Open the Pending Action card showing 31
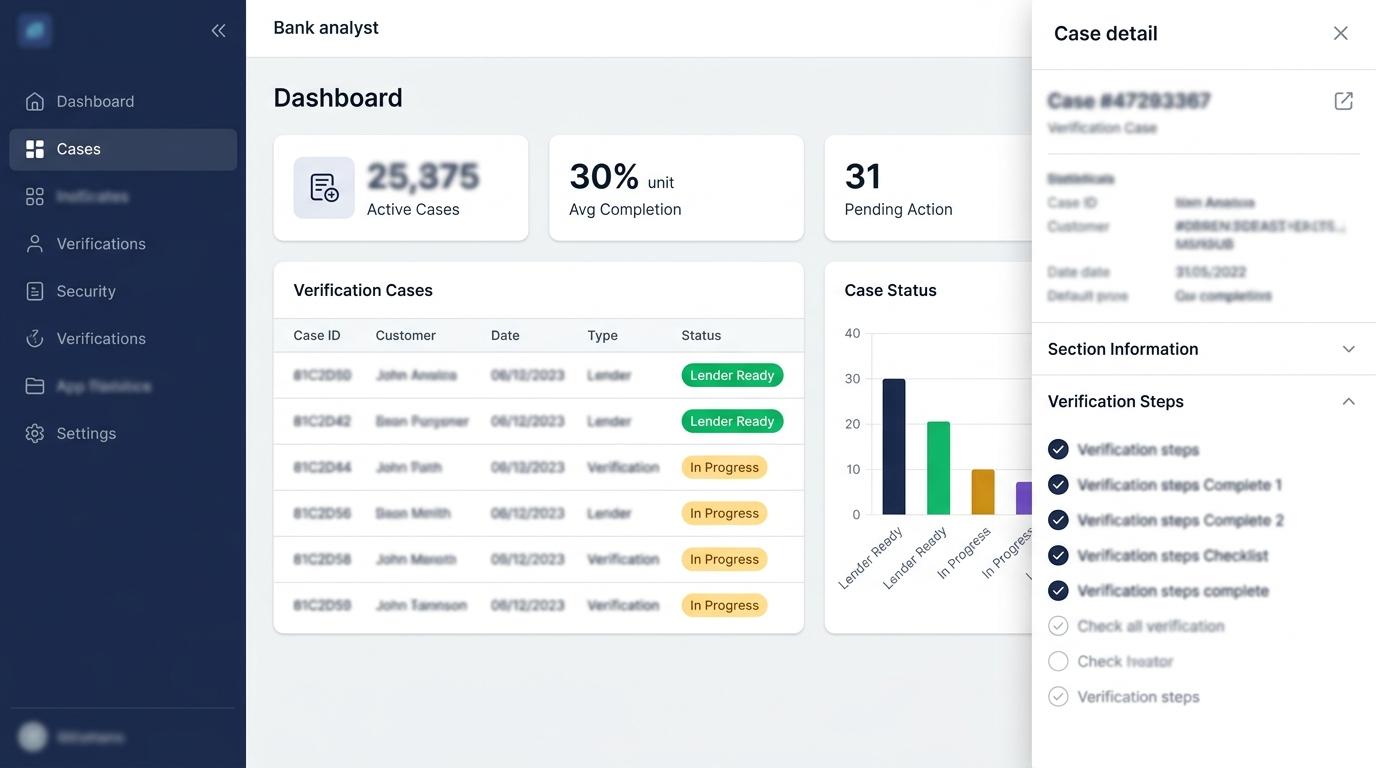This screenshot has height=768, width=1376. pos(928,188)
